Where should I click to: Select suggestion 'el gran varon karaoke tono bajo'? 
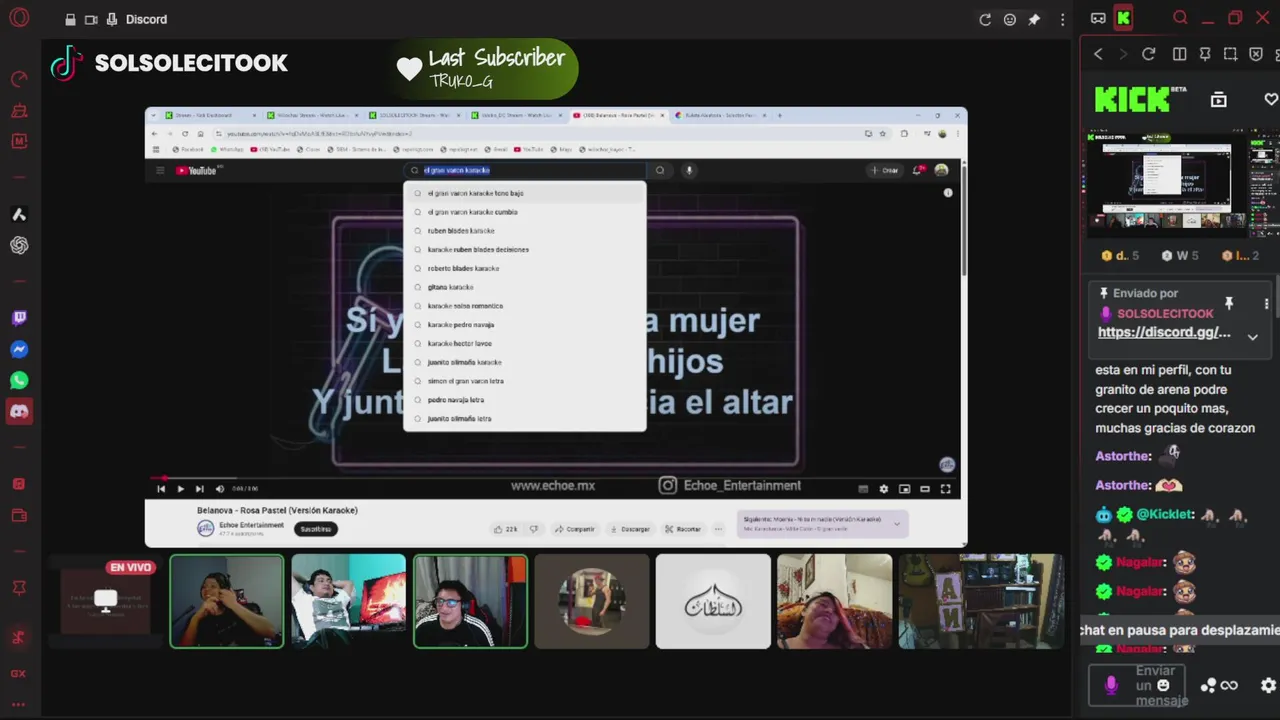tap(525, 193)
